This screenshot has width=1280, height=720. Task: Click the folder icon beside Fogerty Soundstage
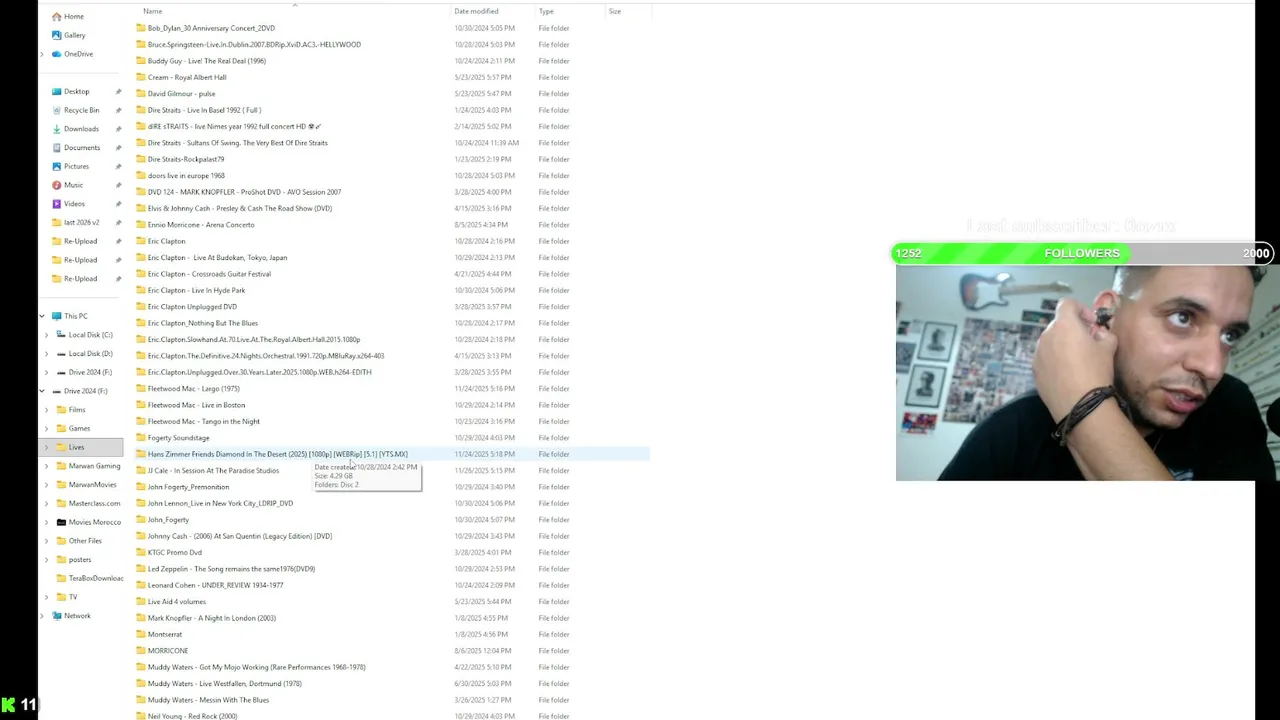(141, 438)
